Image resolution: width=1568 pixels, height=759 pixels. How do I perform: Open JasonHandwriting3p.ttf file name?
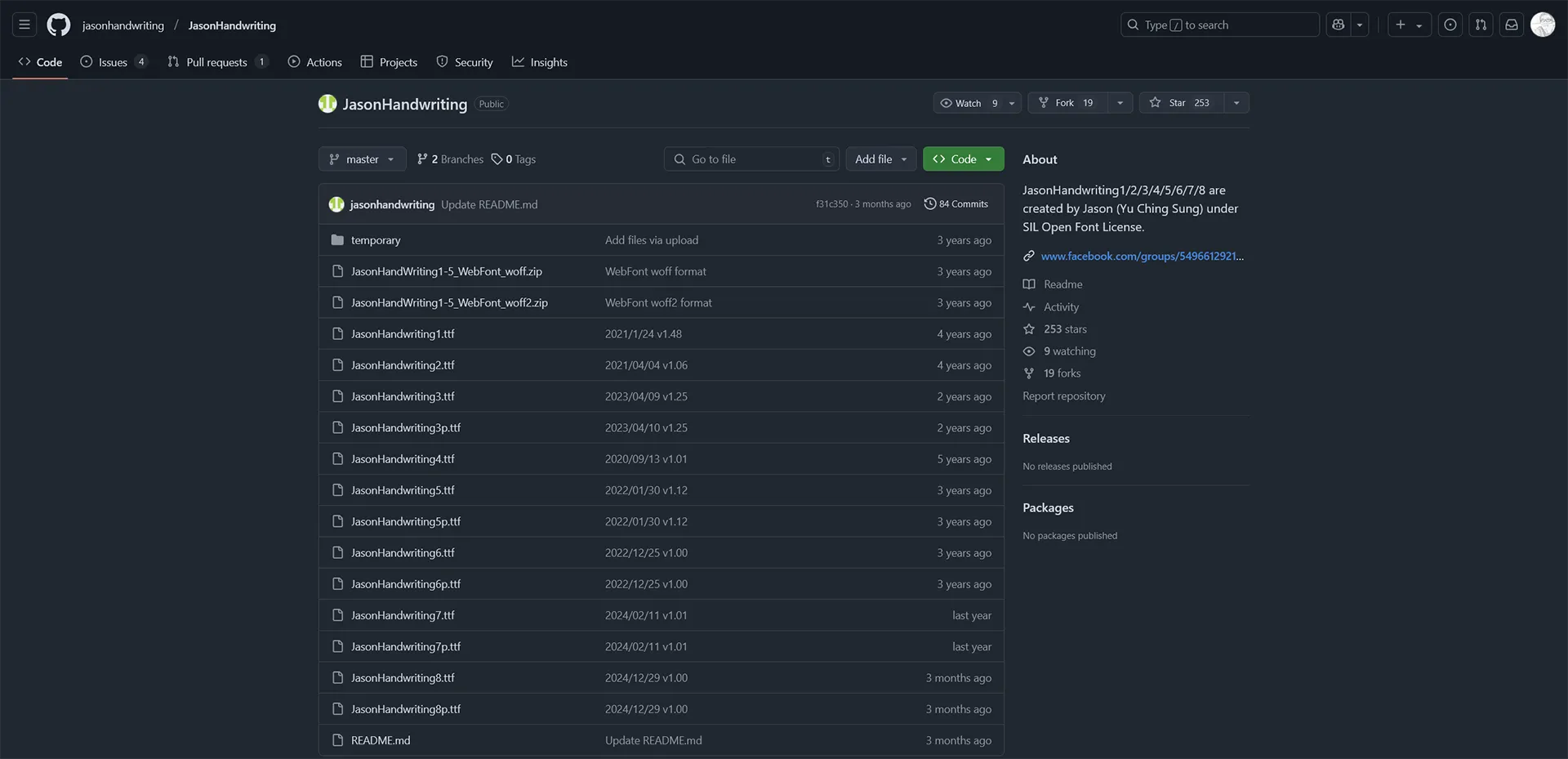(x=406, y=428)
